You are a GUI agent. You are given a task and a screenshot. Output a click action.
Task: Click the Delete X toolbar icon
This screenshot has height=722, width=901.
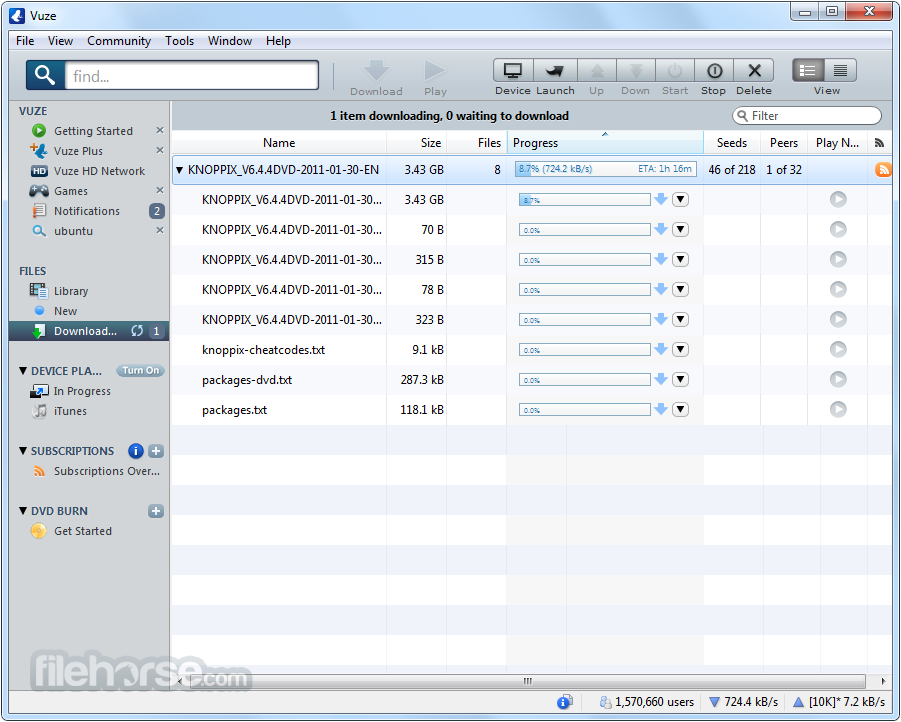[x=754, y=71]
